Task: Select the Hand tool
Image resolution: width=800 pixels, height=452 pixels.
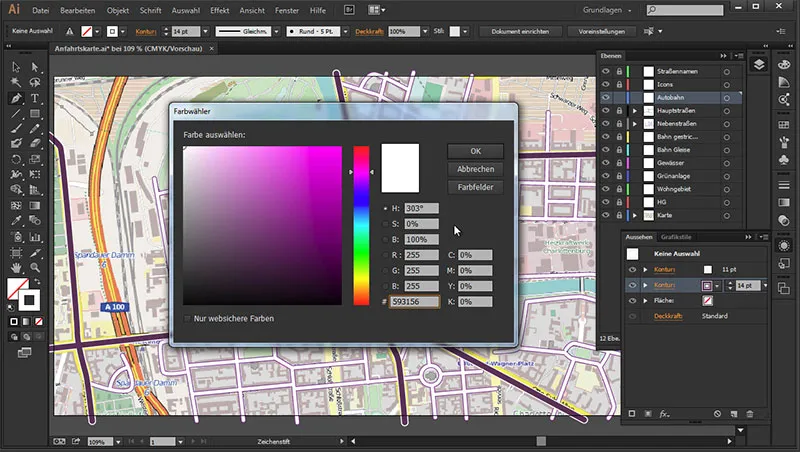Action: [x=16, y=267]
